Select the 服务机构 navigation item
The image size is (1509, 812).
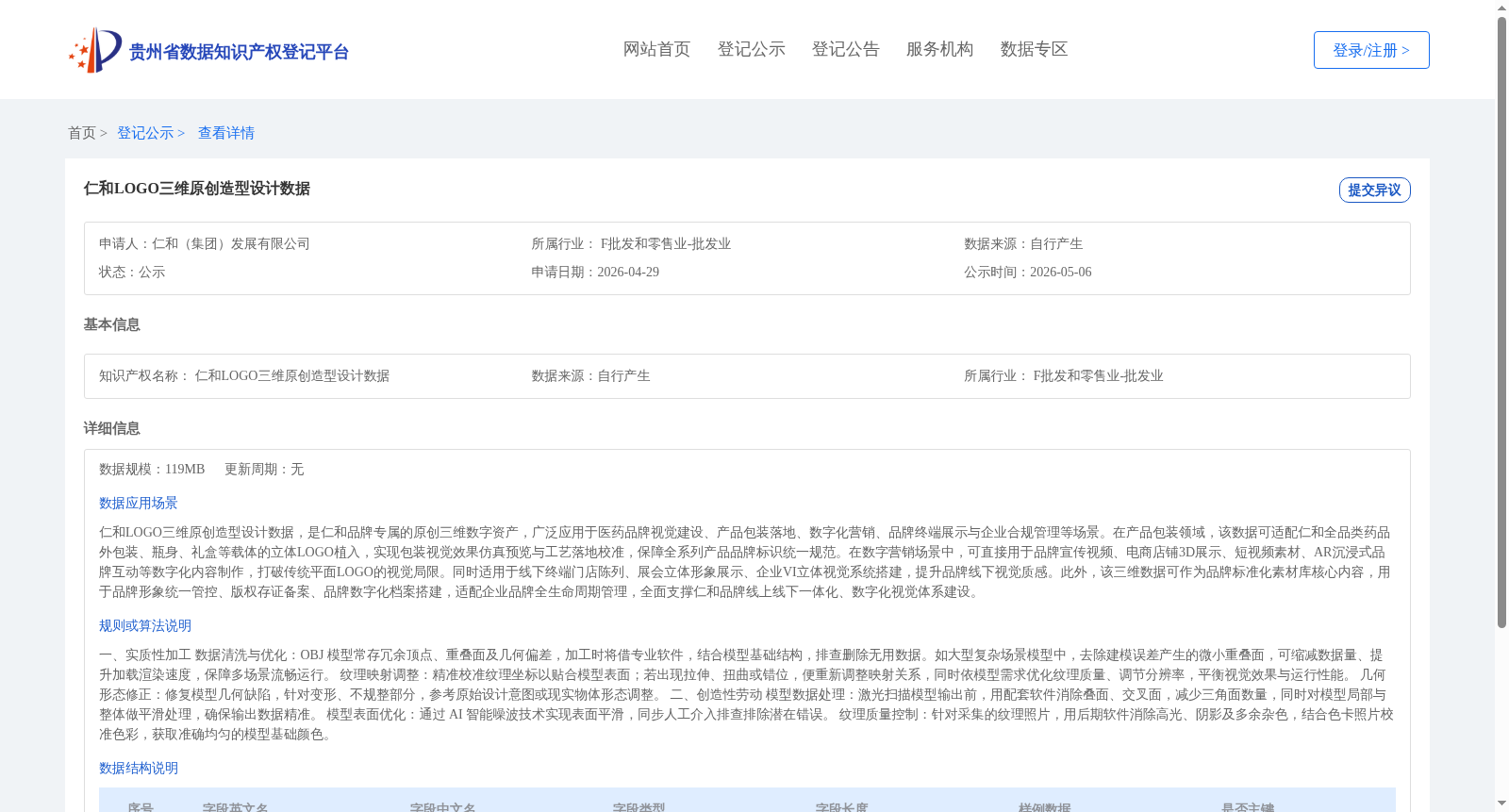[x=939, y=49]
